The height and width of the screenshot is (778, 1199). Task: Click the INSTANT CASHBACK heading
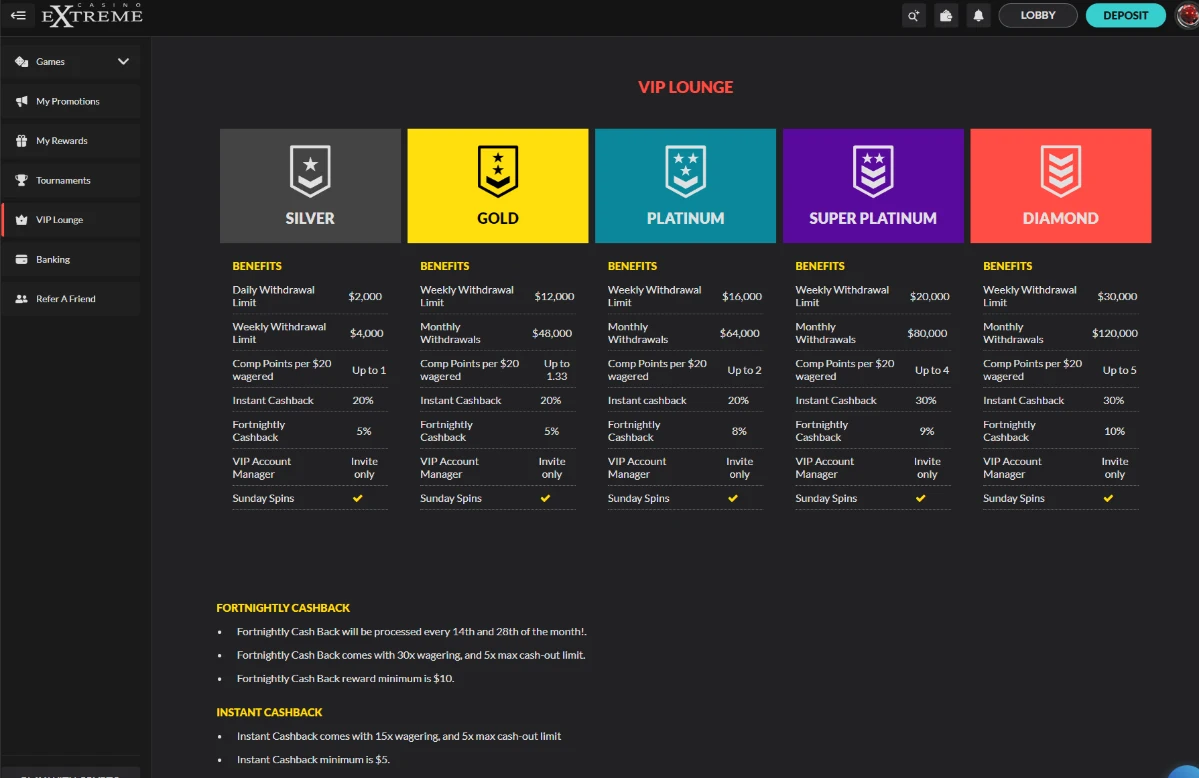pyautogui.click(x=269, y=712)
